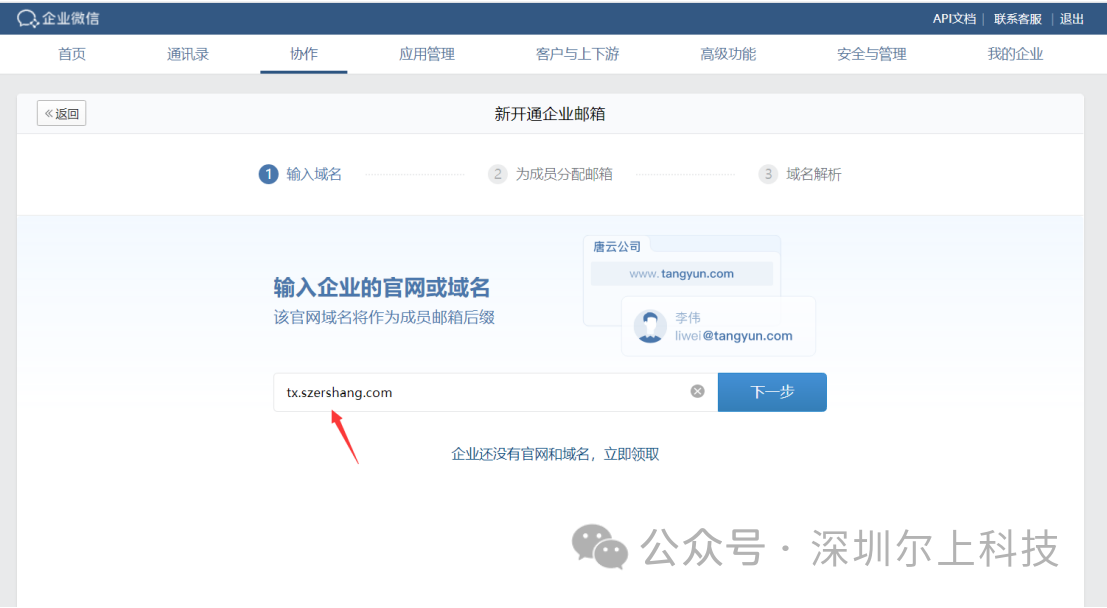The width and height of the screenshot is (1107, 608).
Task: Open the 我的企业 tab
Action: point(1015,54)
